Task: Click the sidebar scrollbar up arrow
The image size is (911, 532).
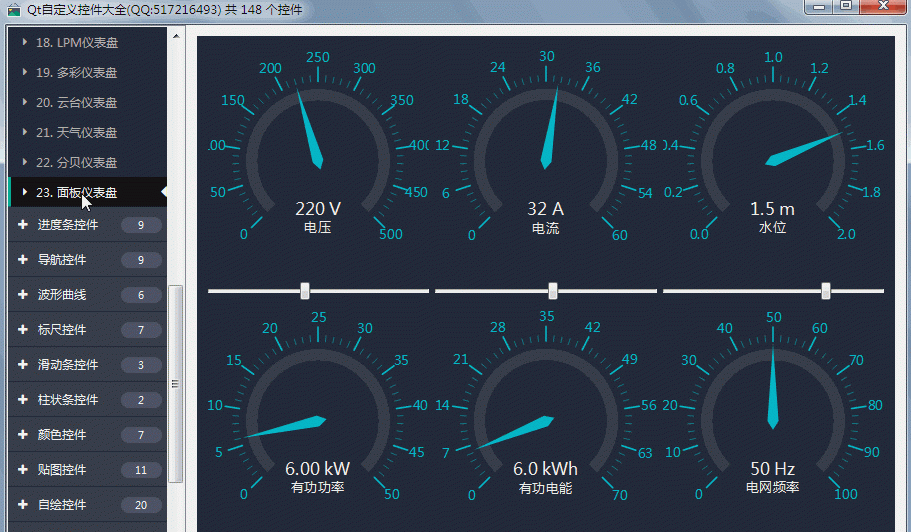Action: pyautogui.click(x=176, y=36)
